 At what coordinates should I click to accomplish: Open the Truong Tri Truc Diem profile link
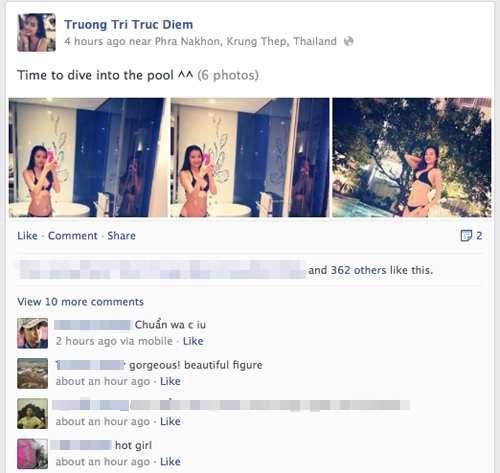click(129, 24)
